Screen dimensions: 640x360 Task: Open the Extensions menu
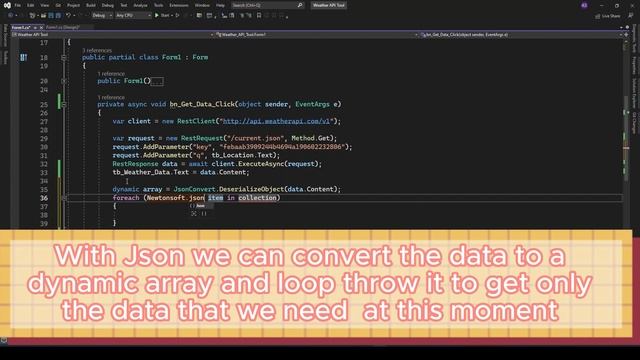[179, 5]
